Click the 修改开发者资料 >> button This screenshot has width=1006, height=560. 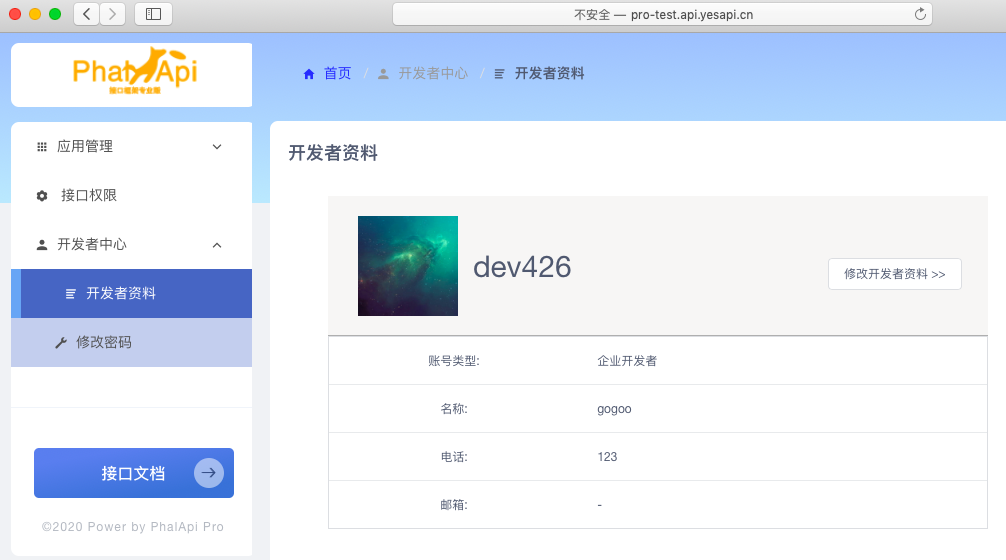894,274
